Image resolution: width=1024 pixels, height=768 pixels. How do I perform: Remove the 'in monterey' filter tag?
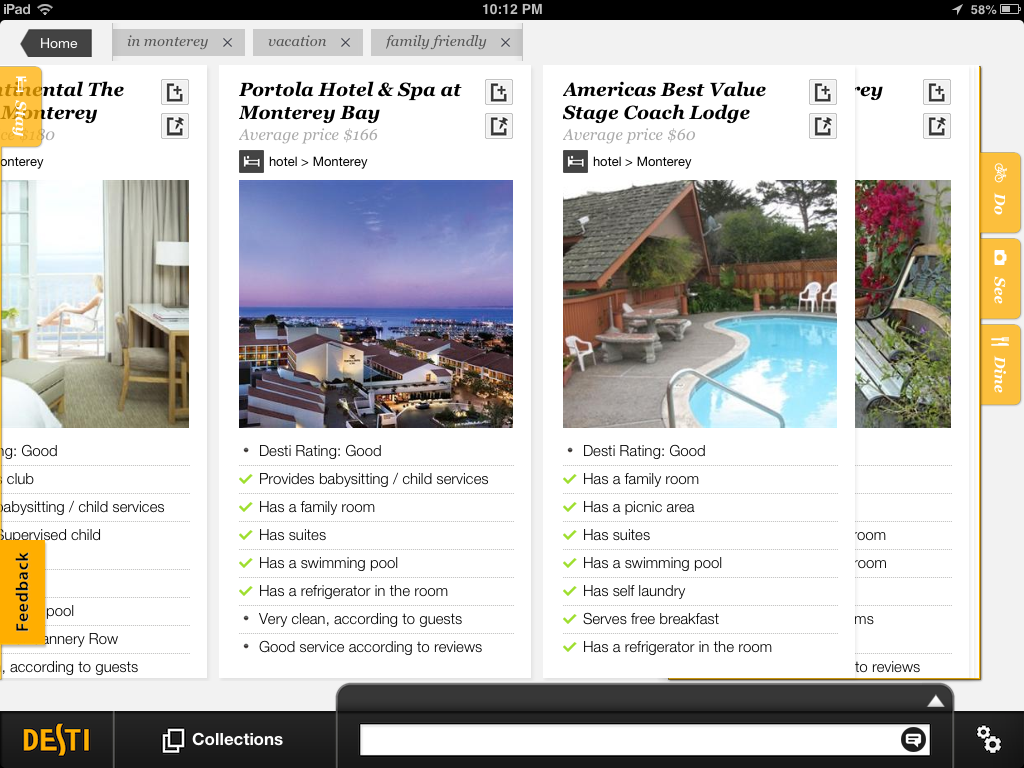pyautogui.click(x=227, y=42)
